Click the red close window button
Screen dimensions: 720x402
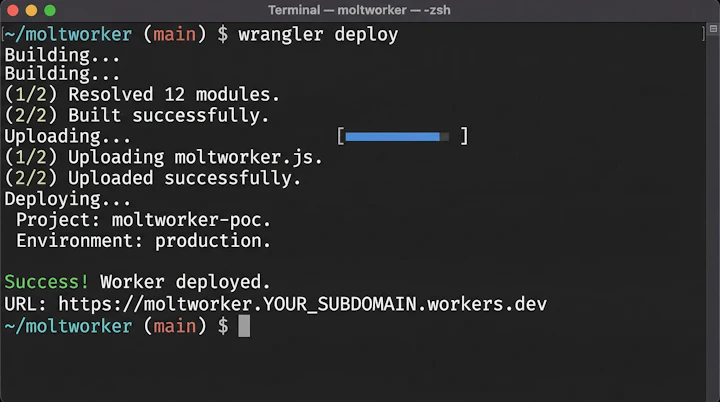pyautogui.click(x=13, y=10)
